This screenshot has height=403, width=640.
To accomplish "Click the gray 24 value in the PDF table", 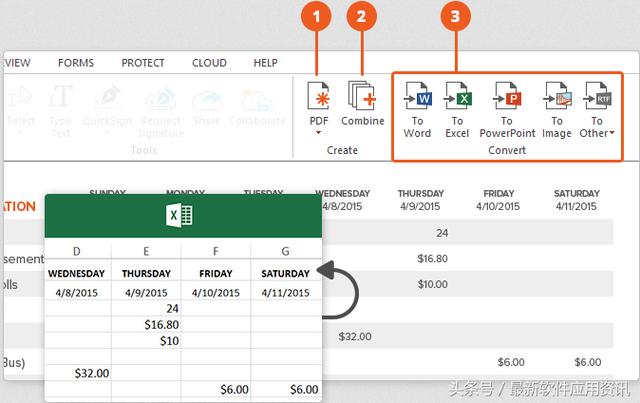I will [442, 233].
